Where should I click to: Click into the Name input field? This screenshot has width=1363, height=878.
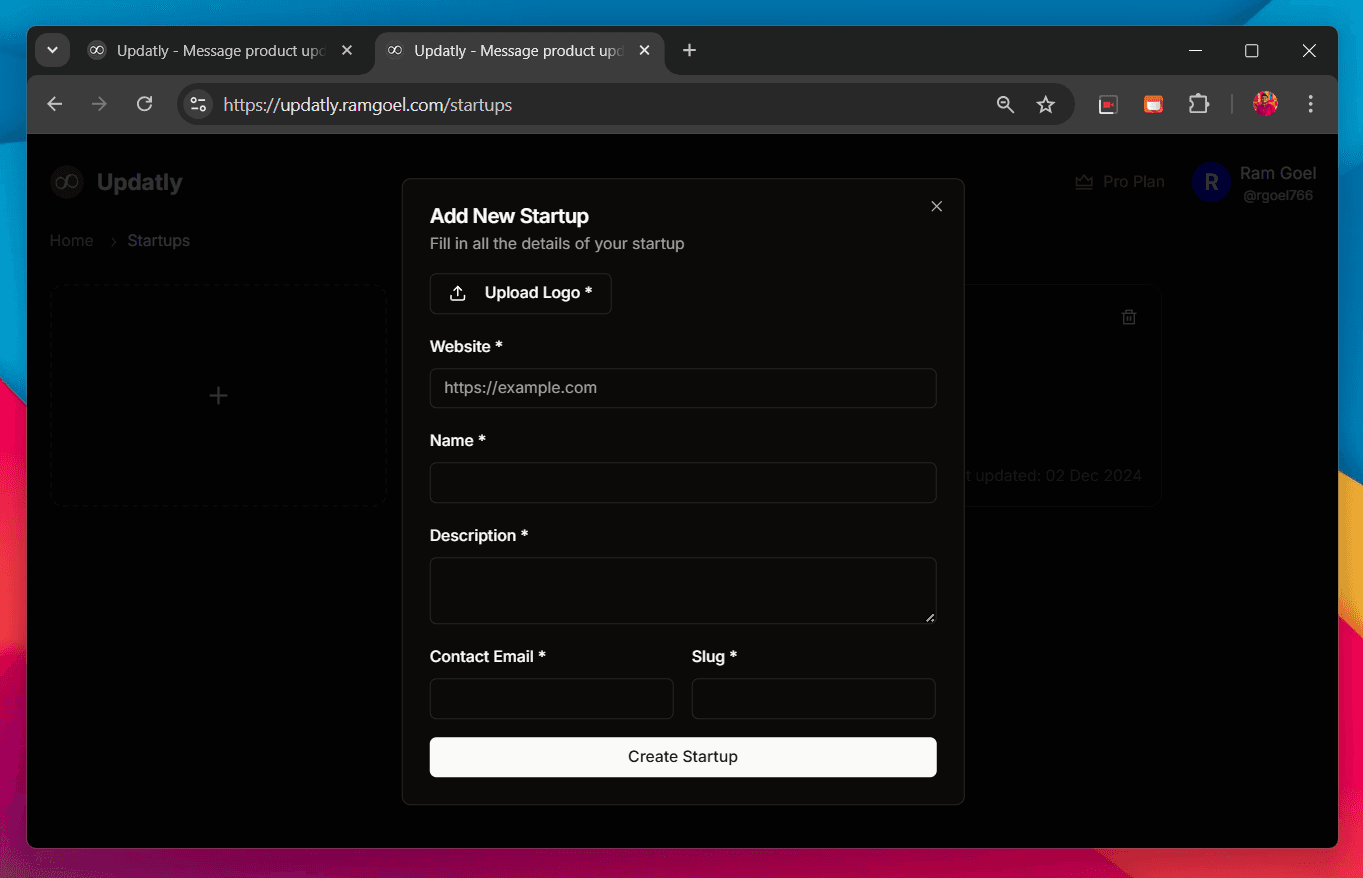683,482
